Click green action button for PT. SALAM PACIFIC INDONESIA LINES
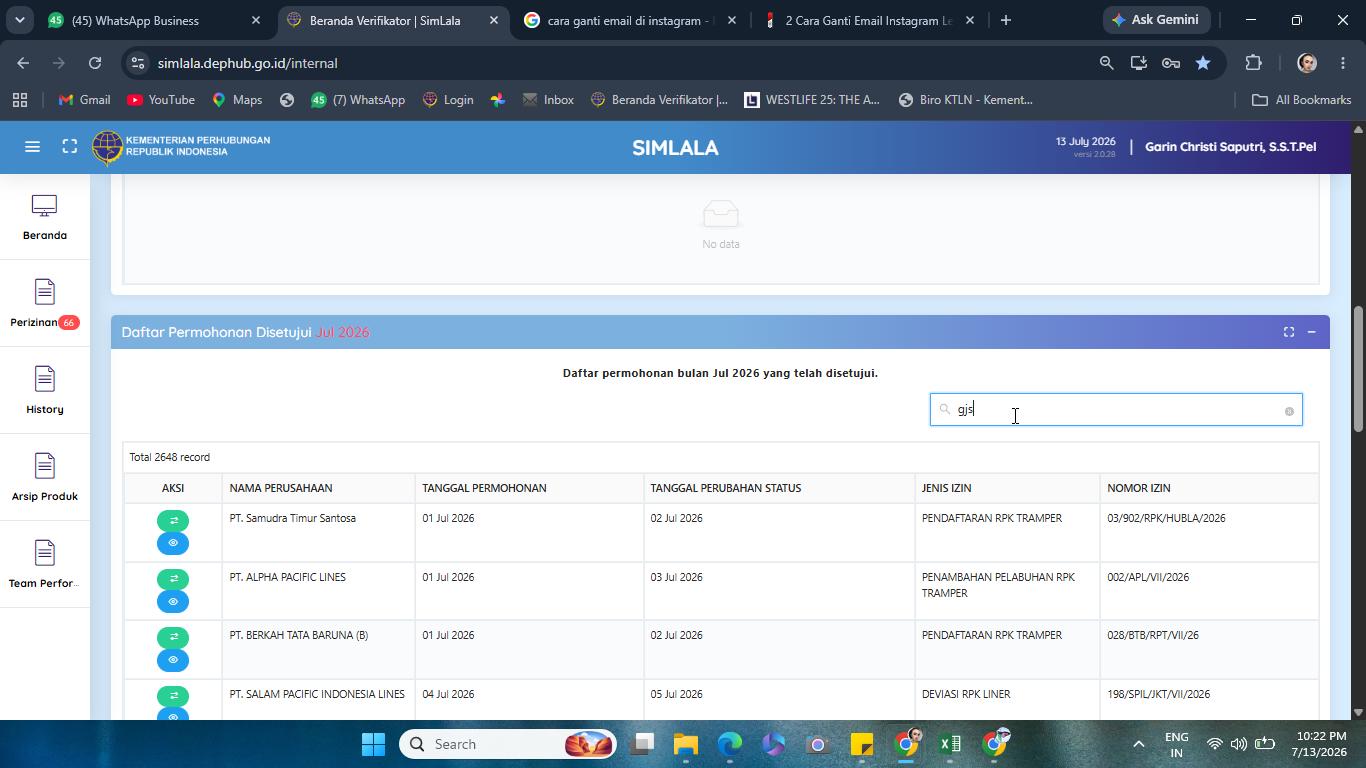The width and height of the screenshot is (1366, 768). [x=173, y=696]
